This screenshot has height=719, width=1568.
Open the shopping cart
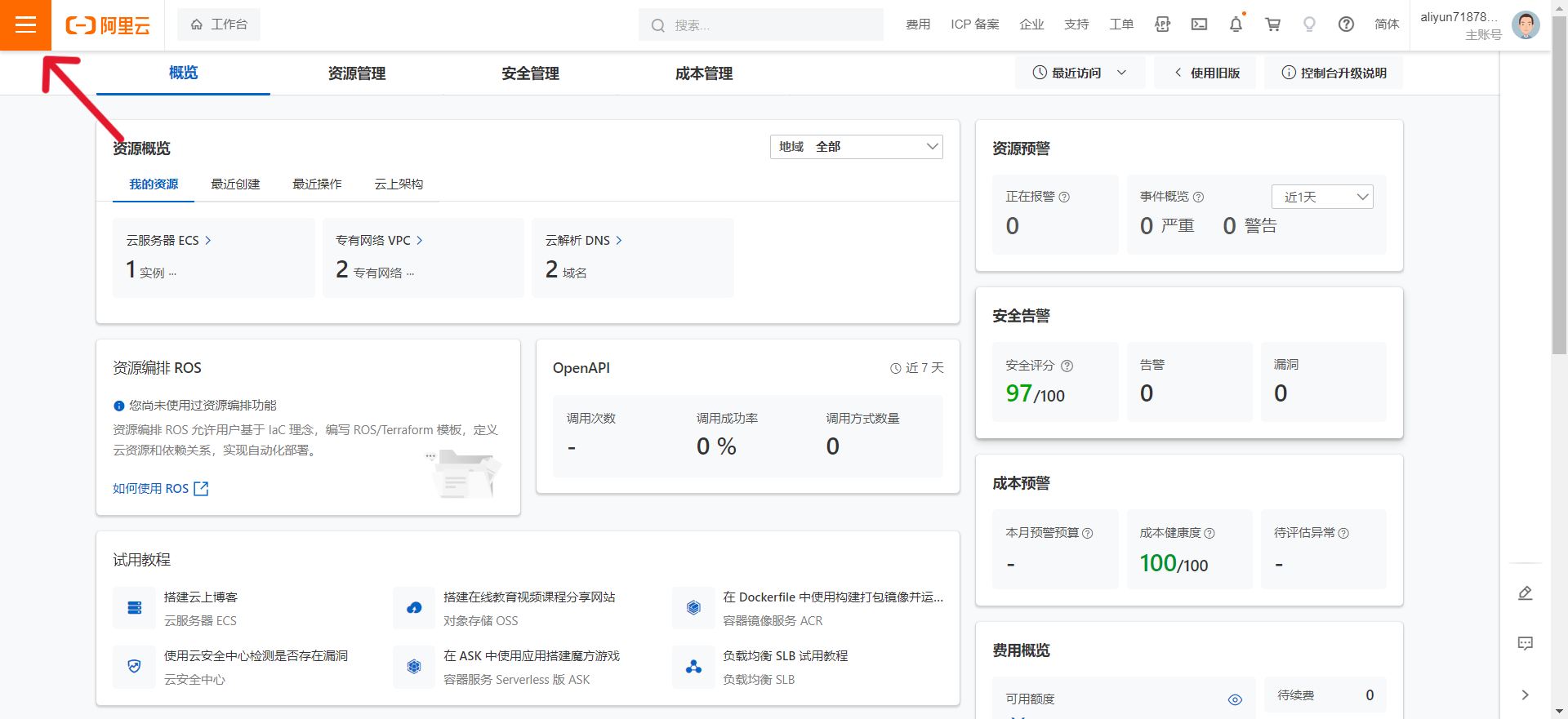[x=1272, y=24]
